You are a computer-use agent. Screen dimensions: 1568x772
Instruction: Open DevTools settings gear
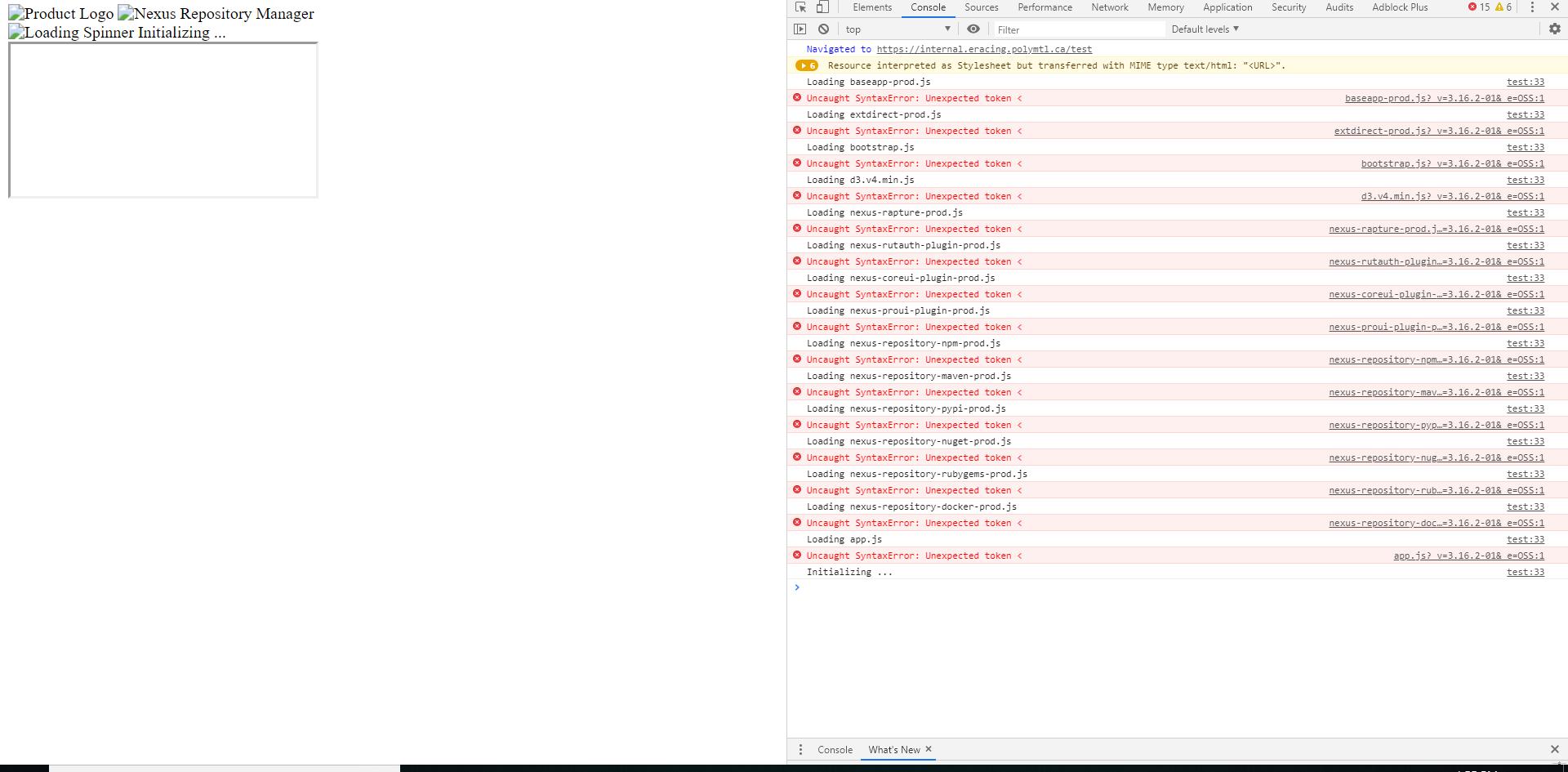click(x=1555, y=29)
